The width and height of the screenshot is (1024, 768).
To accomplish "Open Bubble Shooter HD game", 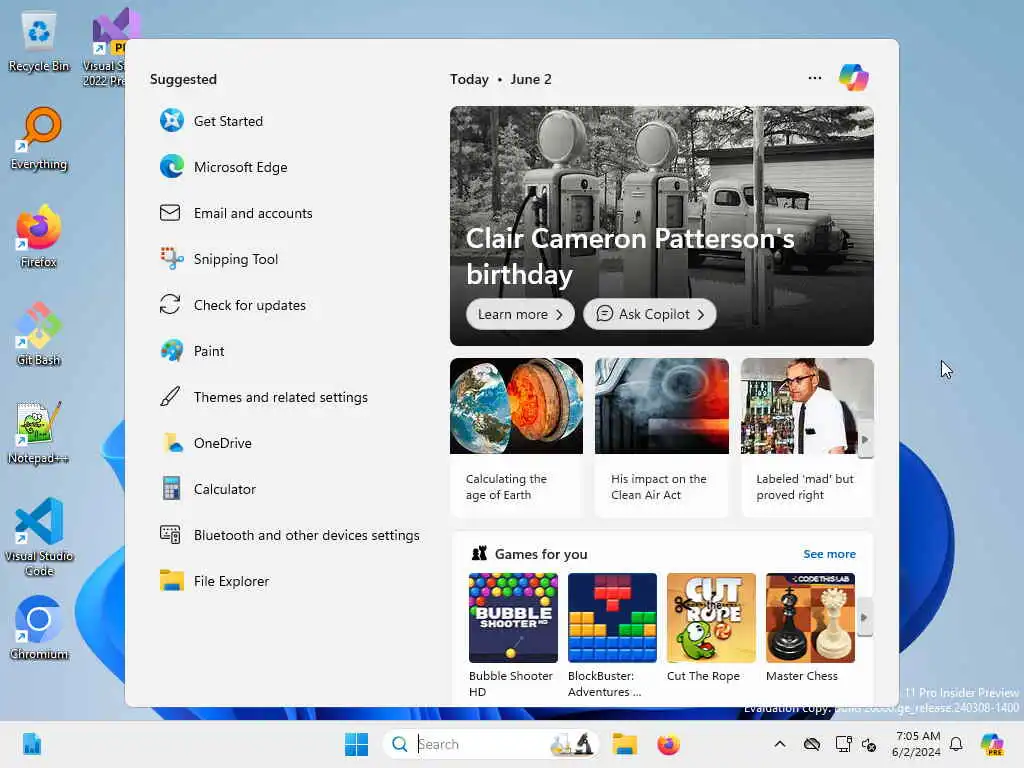I will tap(513, 635).
